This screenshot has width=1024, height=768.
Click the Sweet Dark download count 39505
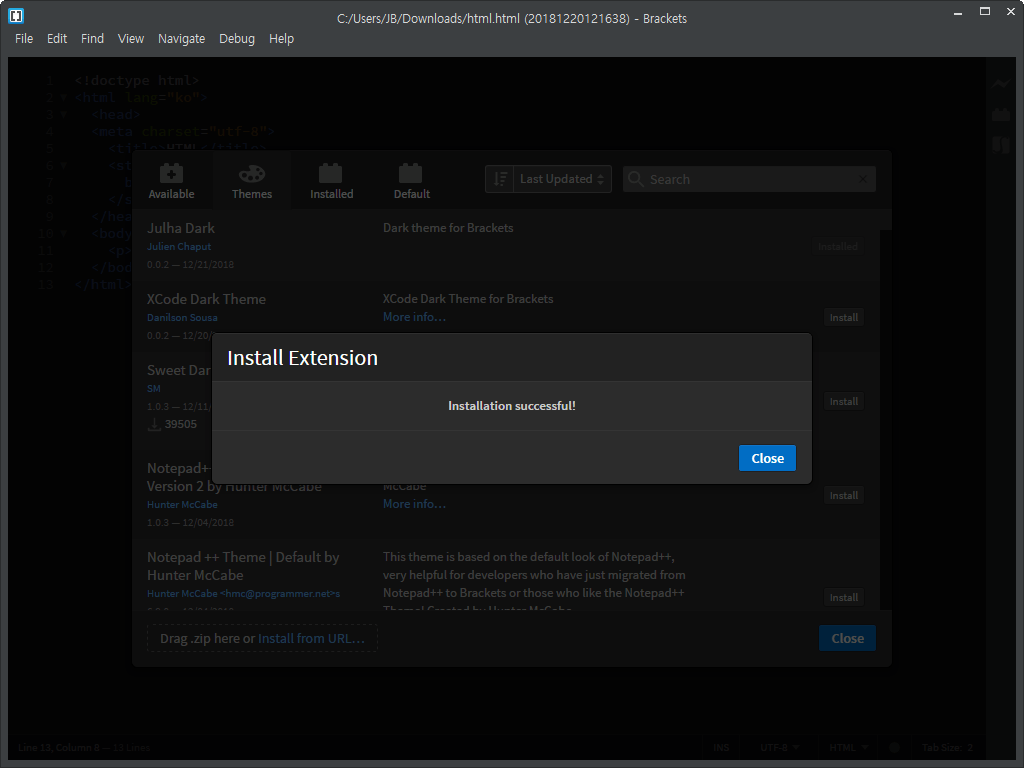pyautogui.click(x=180, y=424)
